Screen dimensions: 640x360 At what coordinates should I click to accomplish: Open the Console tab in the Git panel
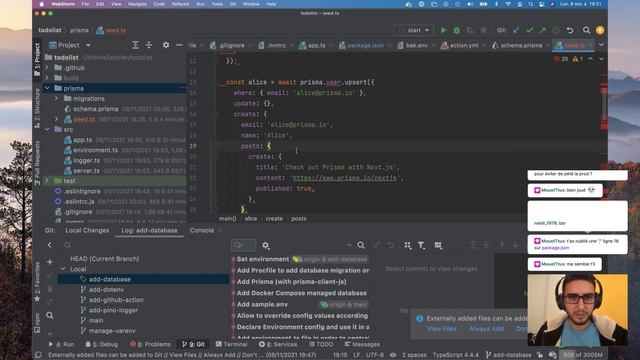click(x=202, y=230)
